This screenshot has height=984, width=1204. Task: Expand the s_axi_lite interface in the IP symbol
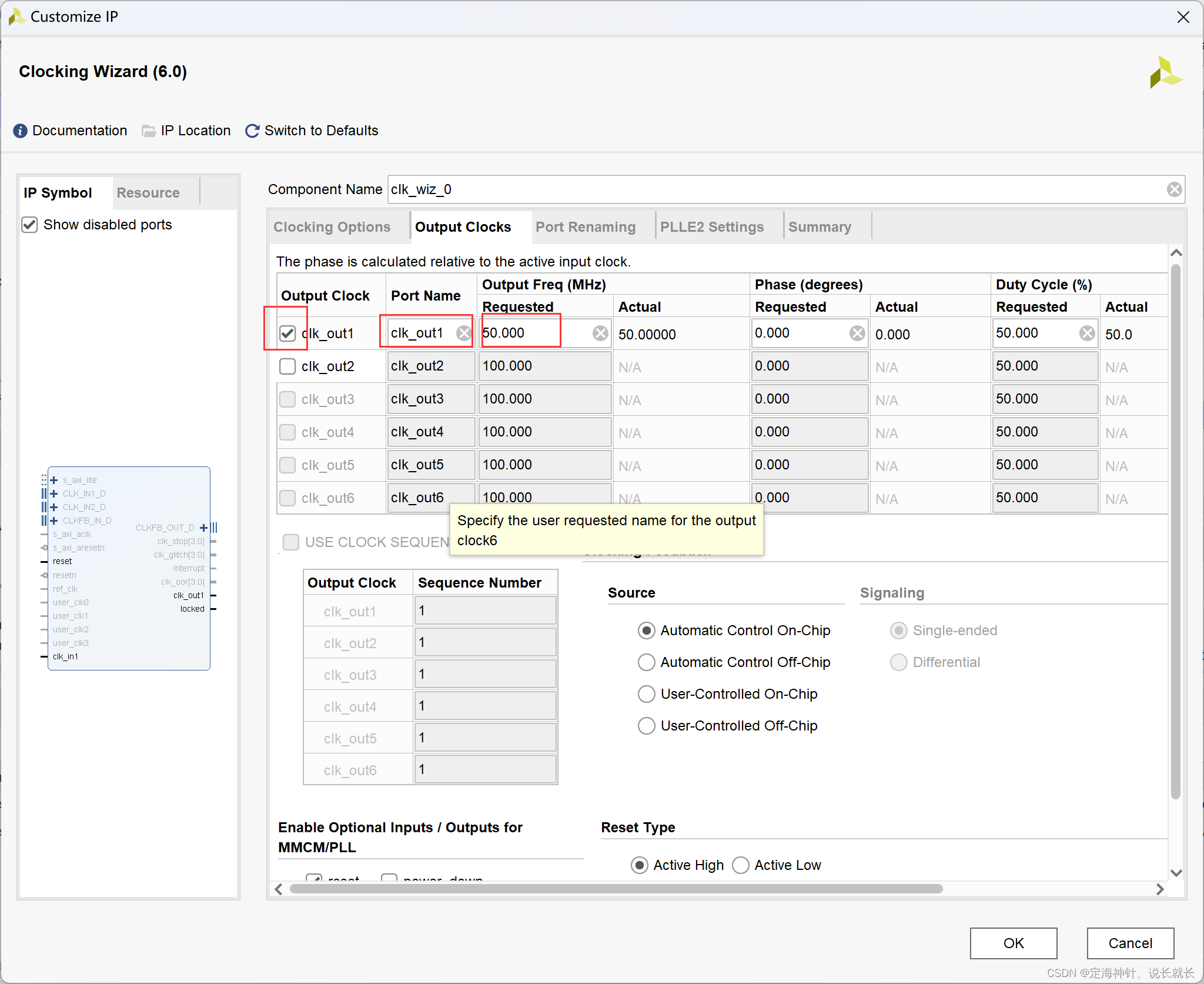tap(54, 480)
